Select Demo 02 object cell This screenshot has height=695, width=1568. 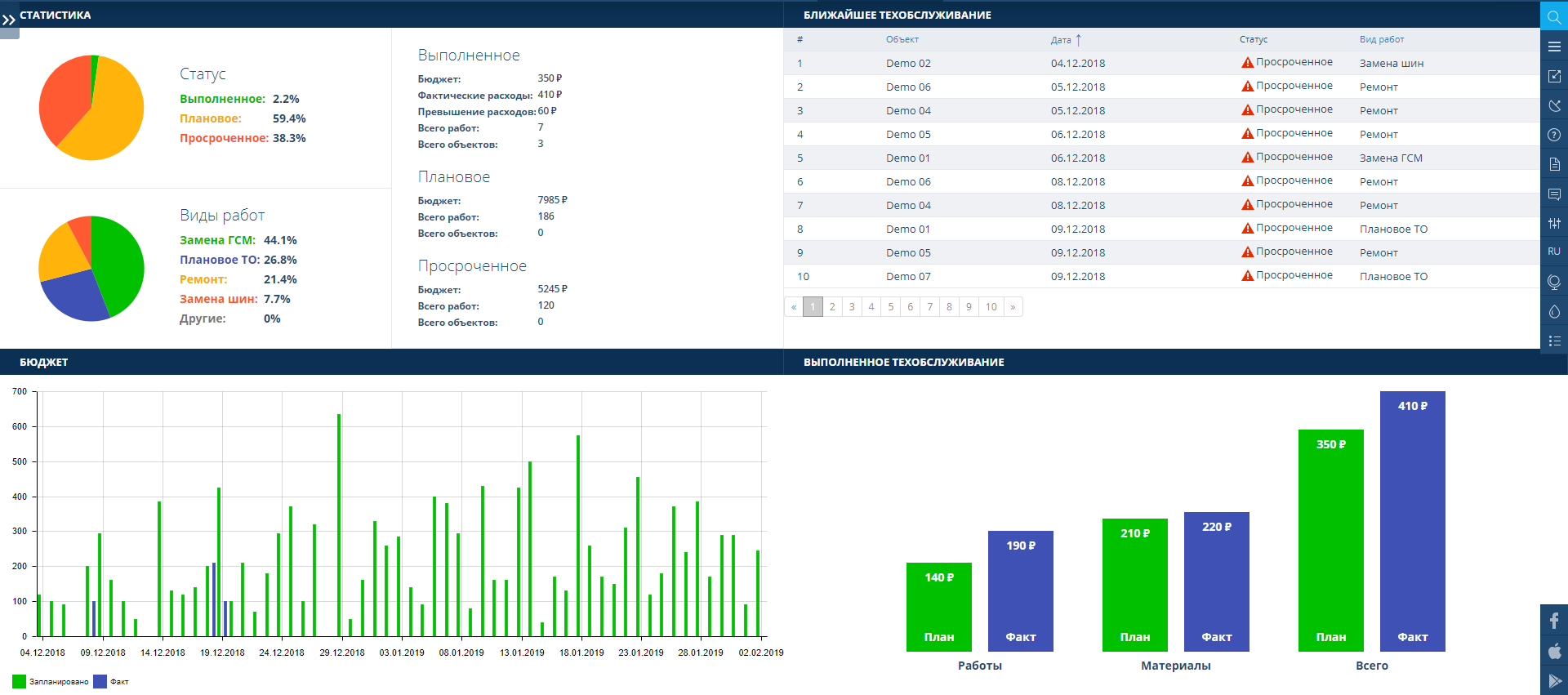(908, 63)
